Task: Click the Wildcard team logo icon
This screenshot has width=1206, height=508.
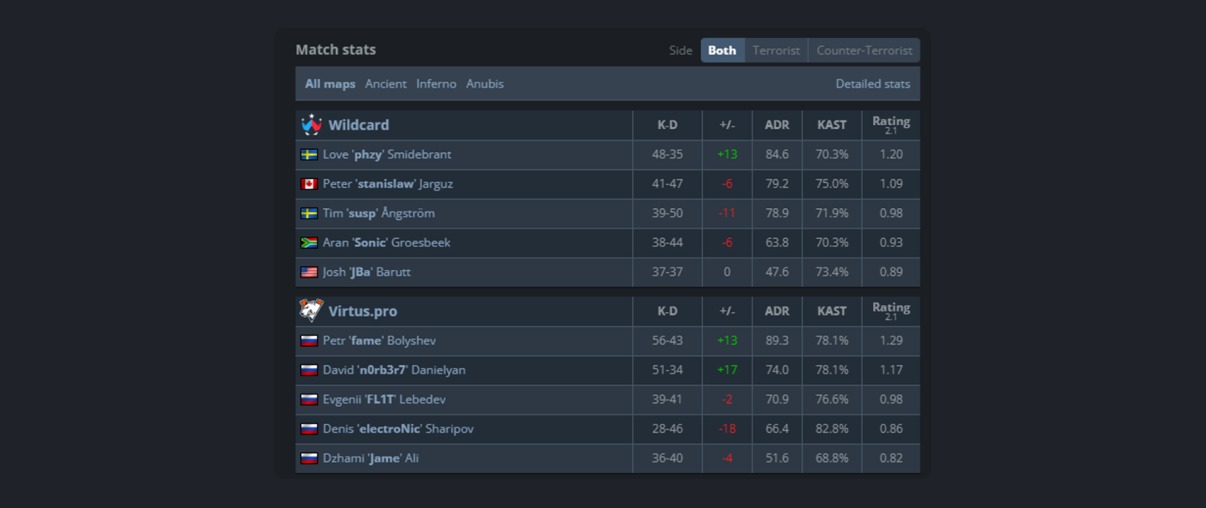Action: click(311, 124)
